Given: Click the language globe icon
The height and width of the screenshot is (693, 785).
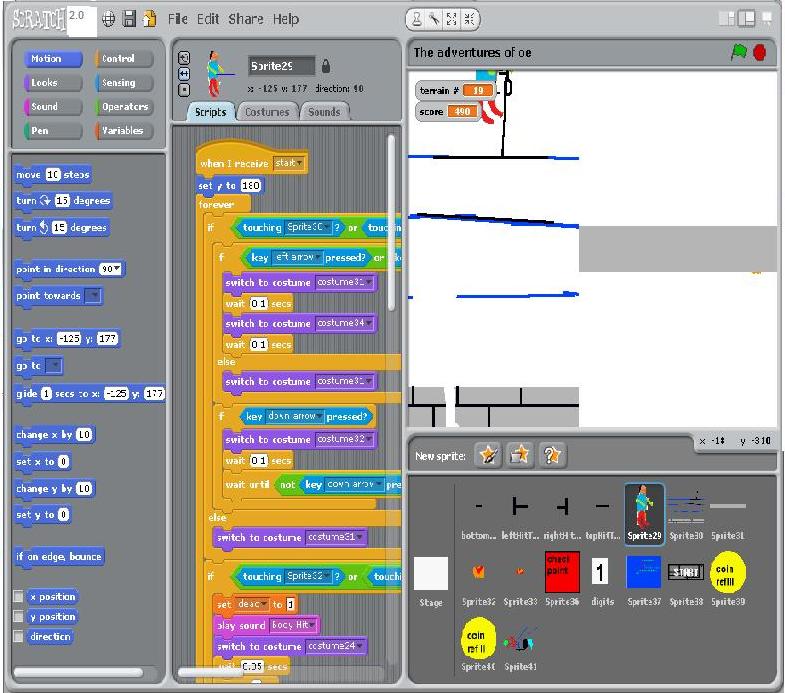Looking at the screenshot, I should [108, 19].
